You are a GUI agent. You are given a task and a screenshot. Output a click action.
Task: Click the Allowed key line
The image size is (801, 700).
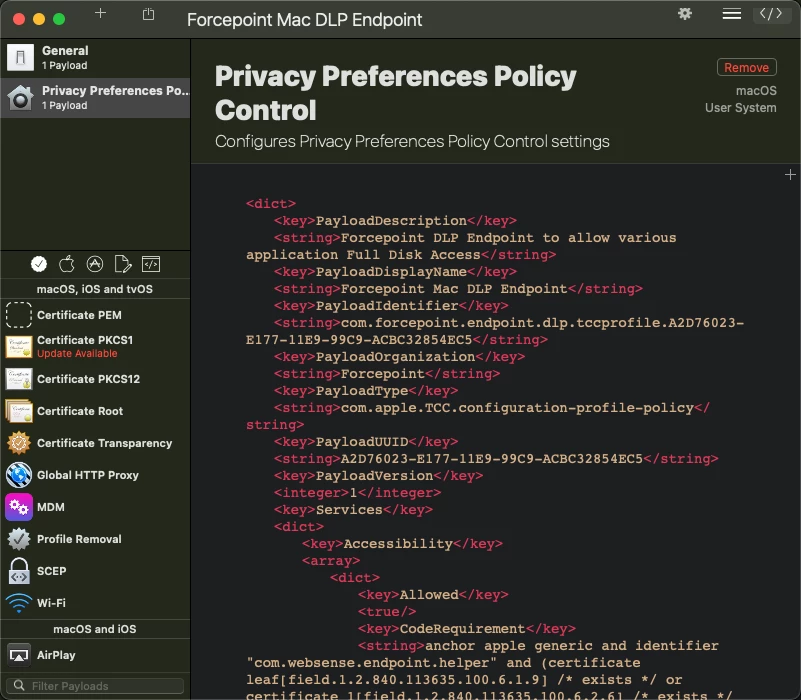pos(433,595)
